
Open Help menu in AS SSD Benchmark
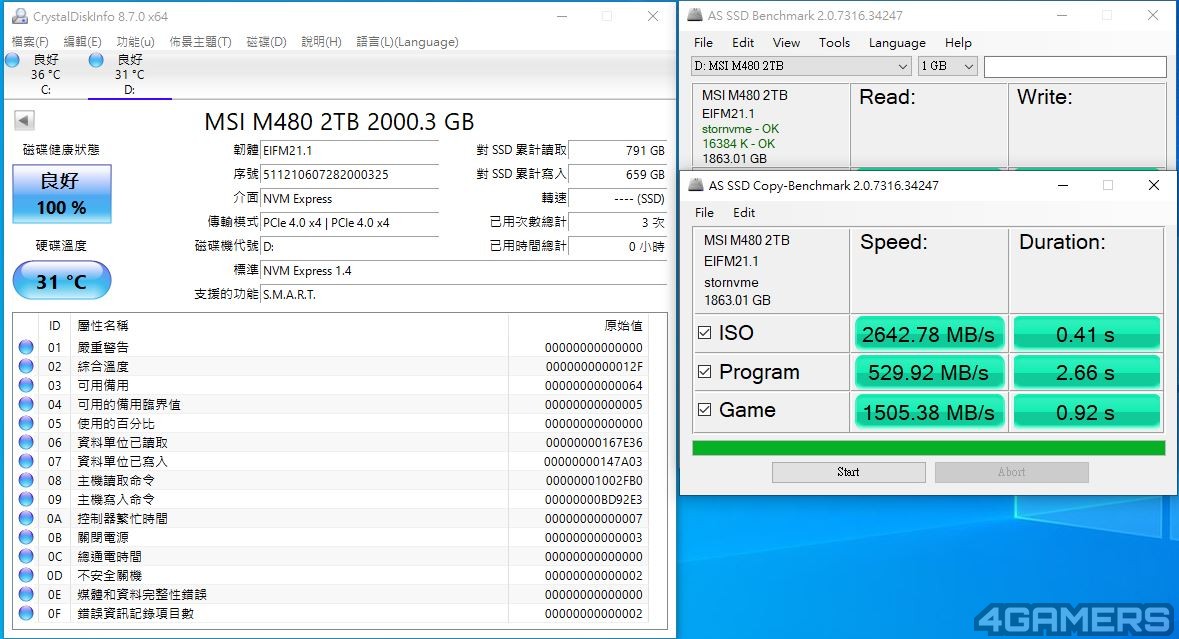coord(958,43)
